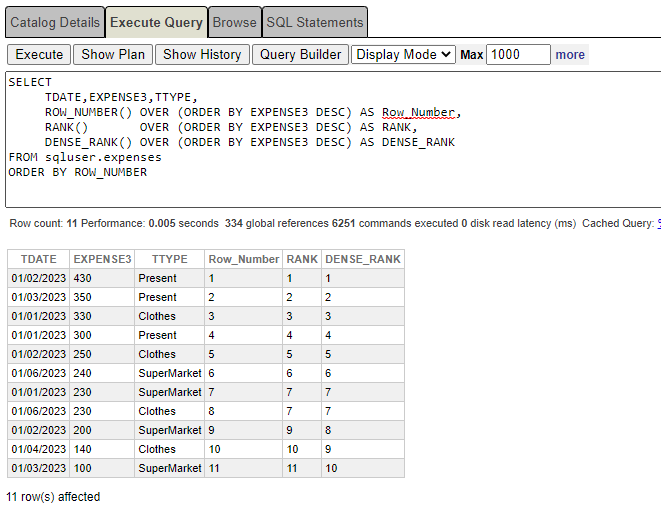Screen dimensions: 661x522
Task: Select the Execute Query tab
Action: point(156,22)
